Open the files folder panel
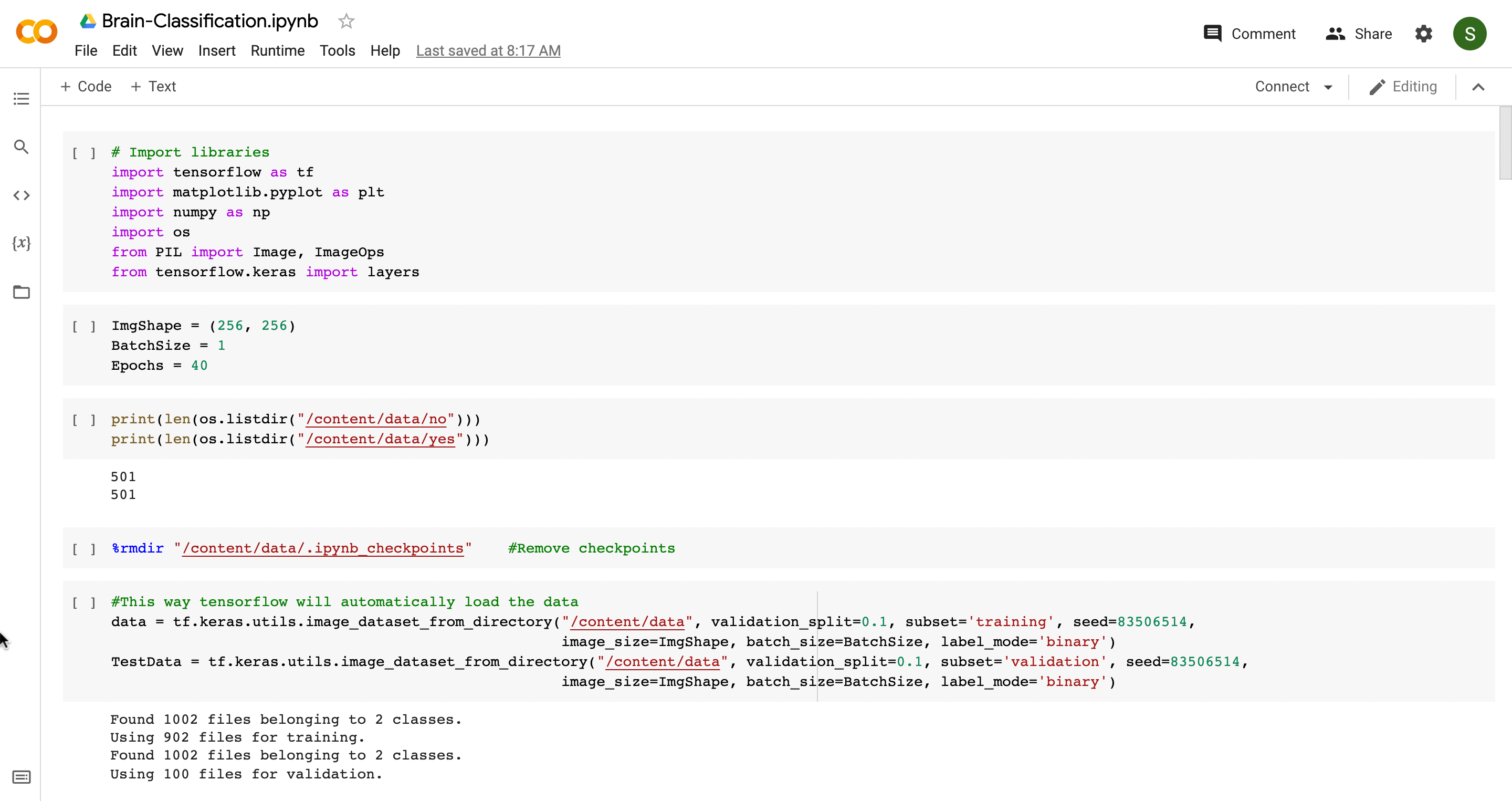Screen dimensions: 1512x801 [21, 292]
